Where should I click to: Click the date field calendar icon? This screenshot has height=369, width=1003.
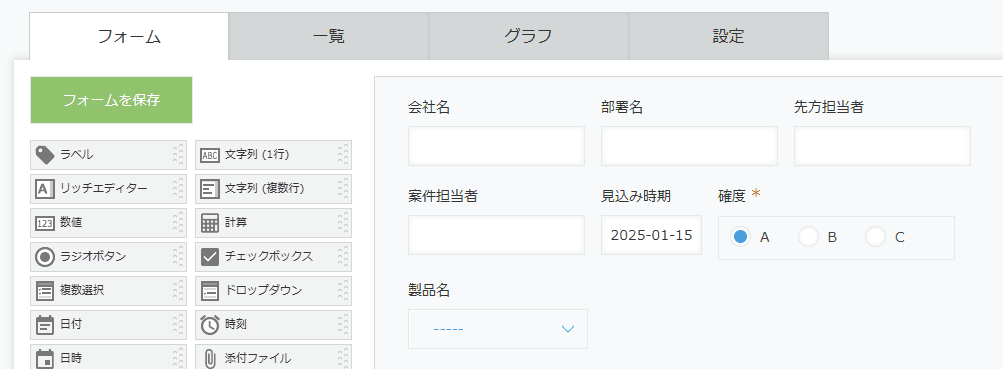pos(45,325)
